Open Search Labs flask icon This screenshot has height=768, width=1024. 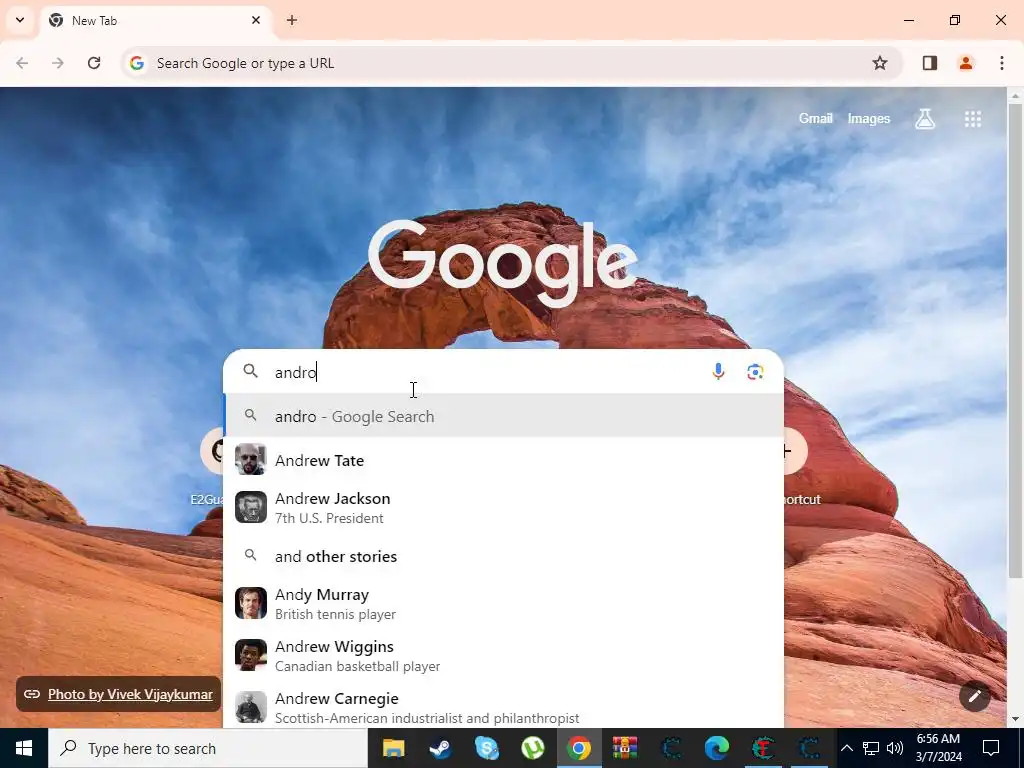[925, 119]
